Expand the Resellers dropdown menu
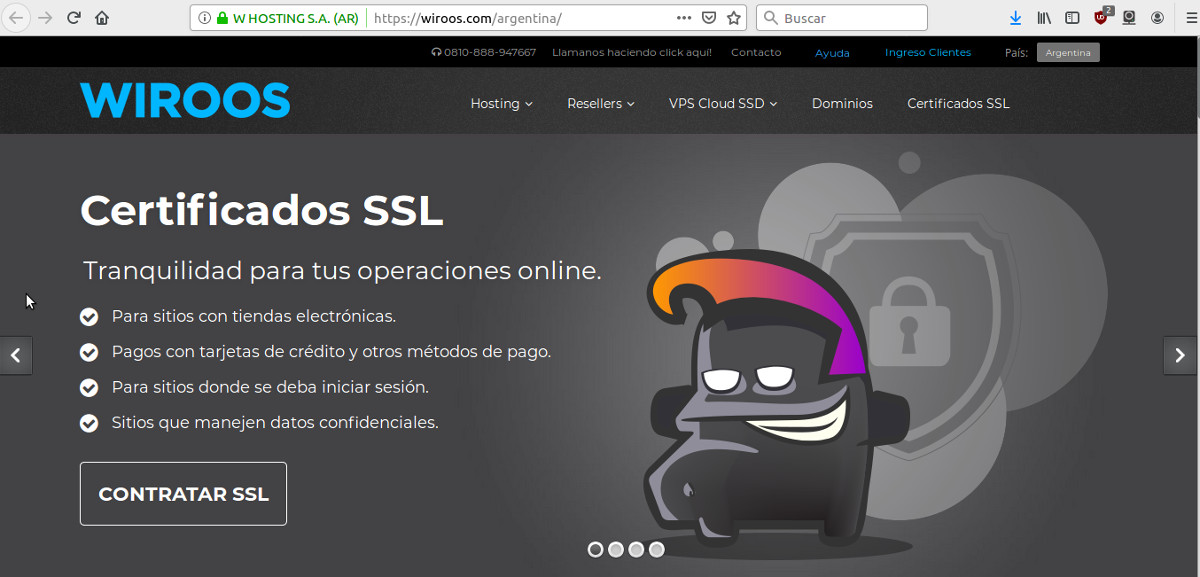Viewport: 1200px width, 577px height. 600,104
